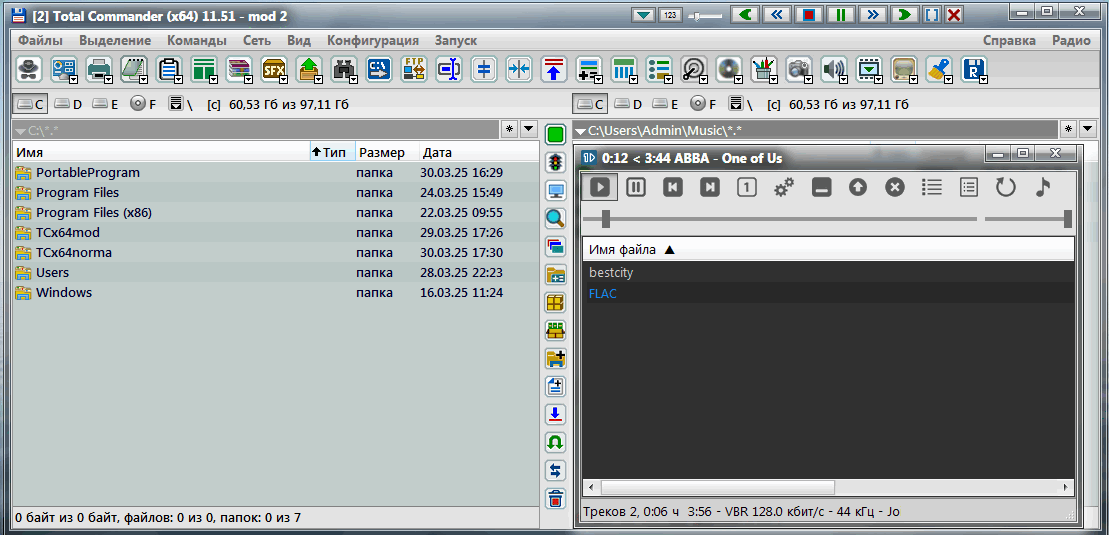
Task: Click the player music note icon
Action: pyautogui.click(x=1043, y=187)
